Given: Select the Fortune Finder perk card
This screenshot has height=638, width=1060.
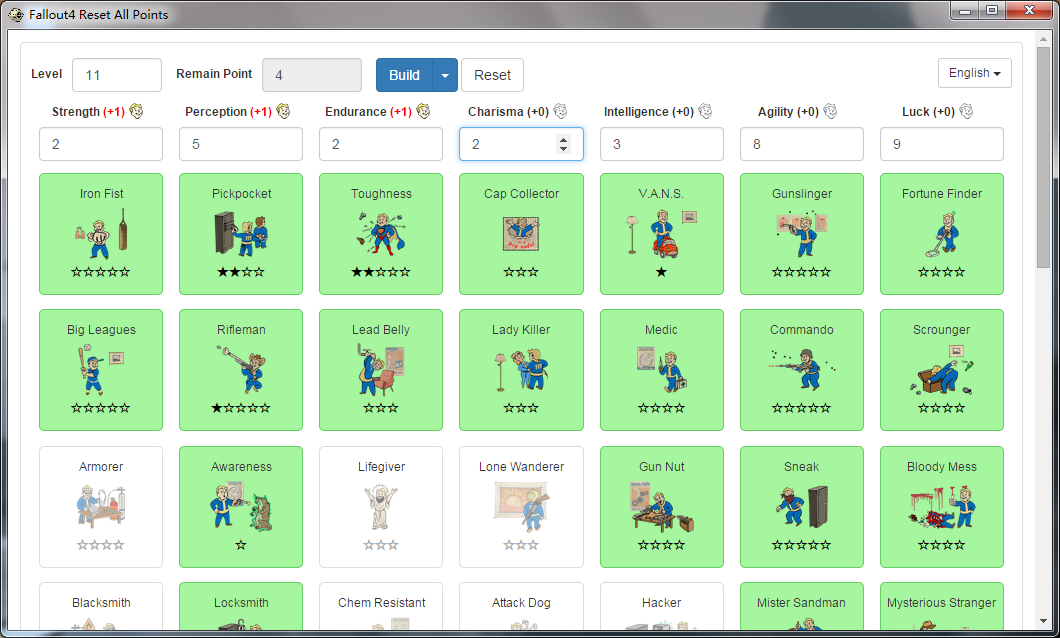Looking at the screenshot, I should (942, 234).
